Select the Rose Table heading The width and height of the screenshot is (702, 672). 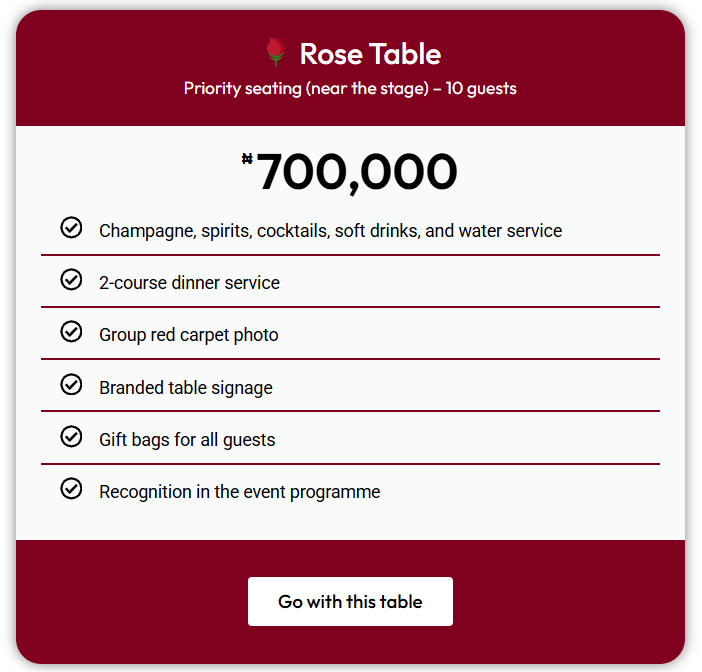370,54
